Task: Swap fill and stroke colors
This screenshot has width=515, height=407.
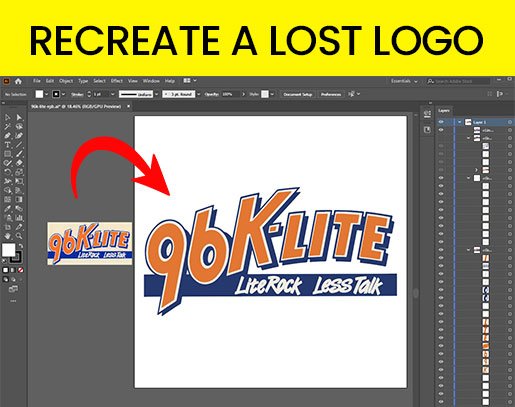Action: [x=21, y=246]
